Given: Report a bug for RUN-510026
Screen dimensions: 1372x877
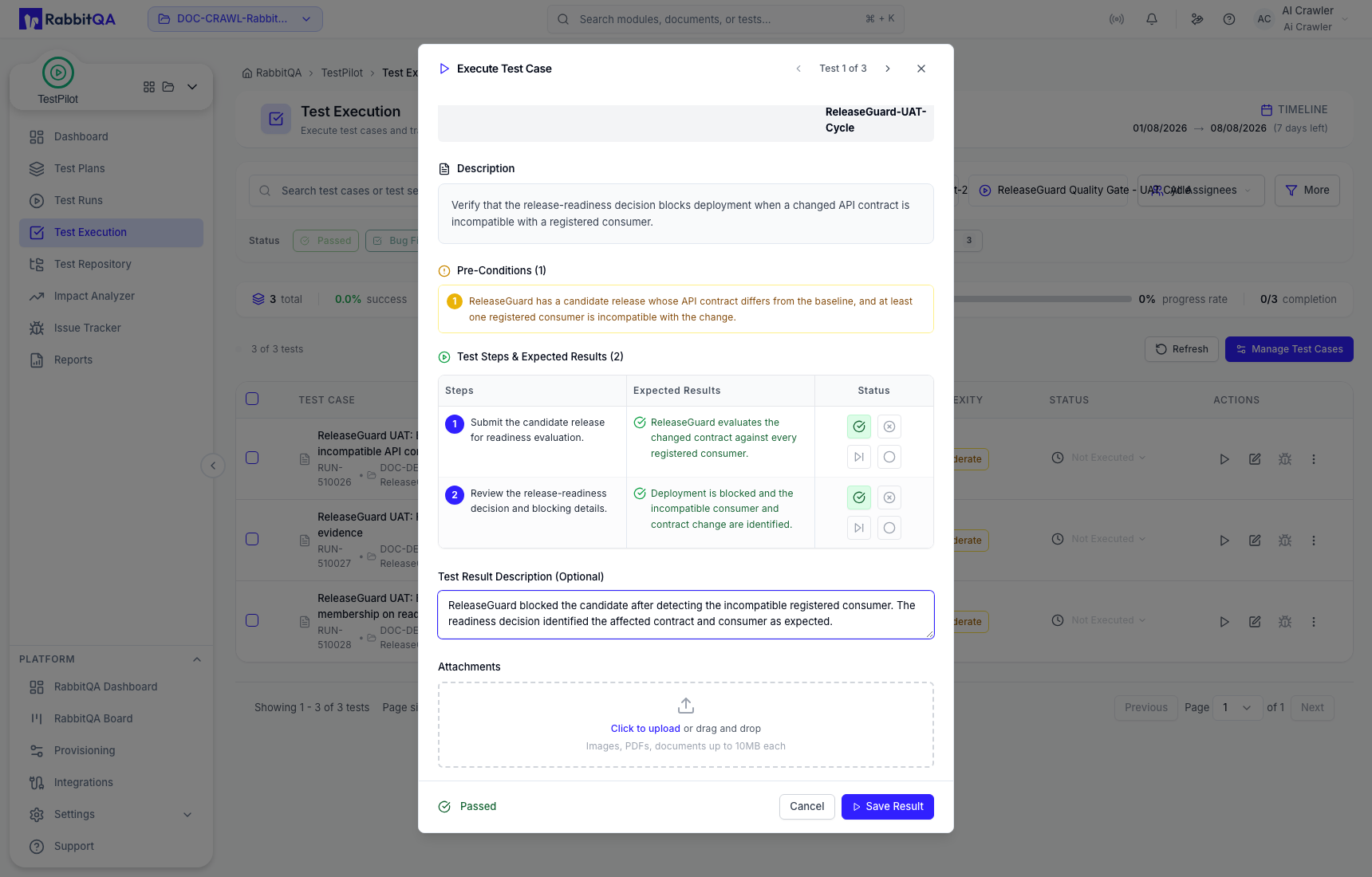Looking at the screenshot, I should pos(1285,459).
